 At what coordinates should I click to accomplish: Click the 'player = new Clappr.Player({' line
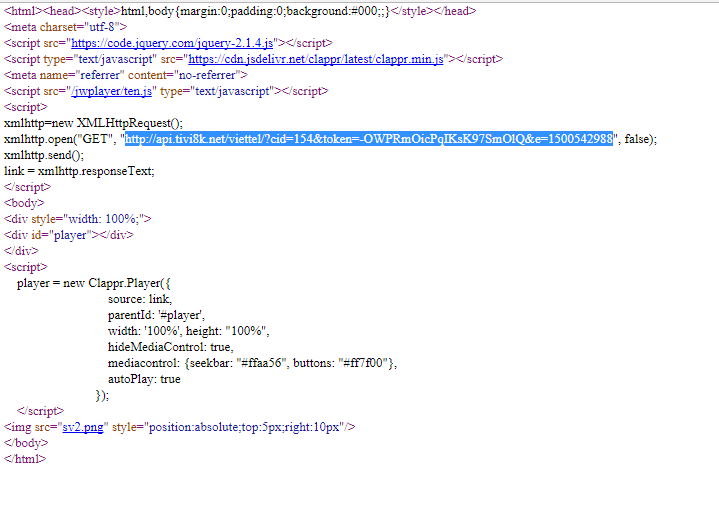[x=94, y=283]
